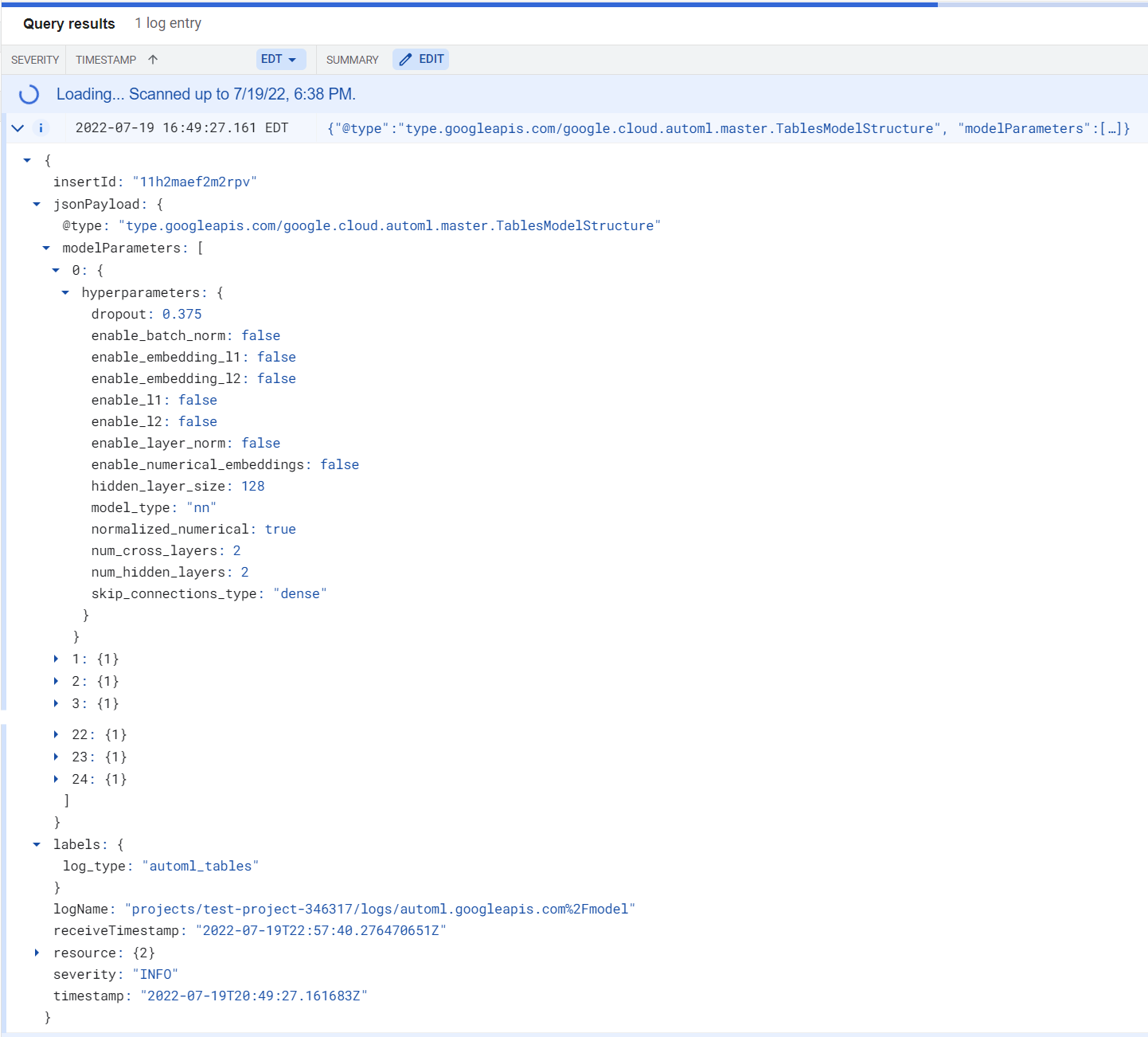The height and width of the screenshot is (1037, 1148).
Task: Open the EDT timezone dropdown
Action: (280, 59)
